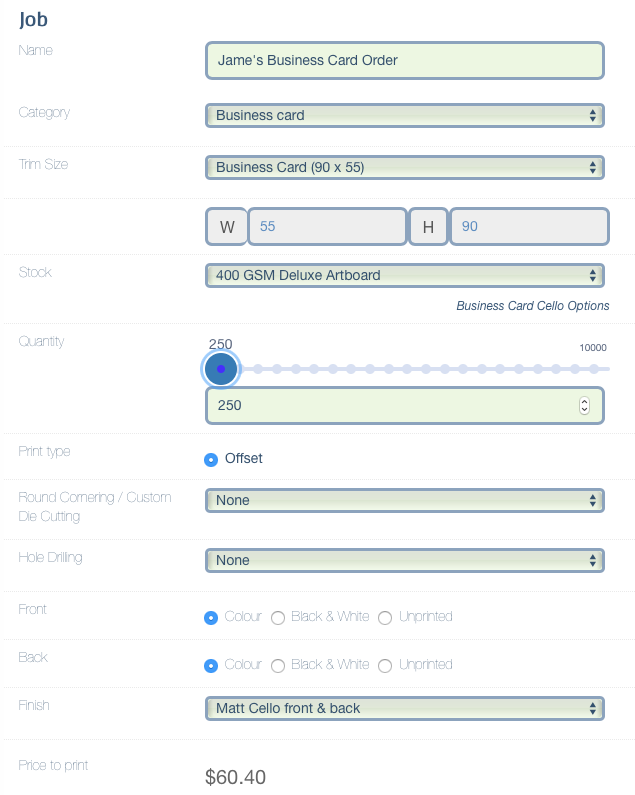This screenshot has width=635, height=795.
Task: Click the height field showing 90
Action: (529, 227)
